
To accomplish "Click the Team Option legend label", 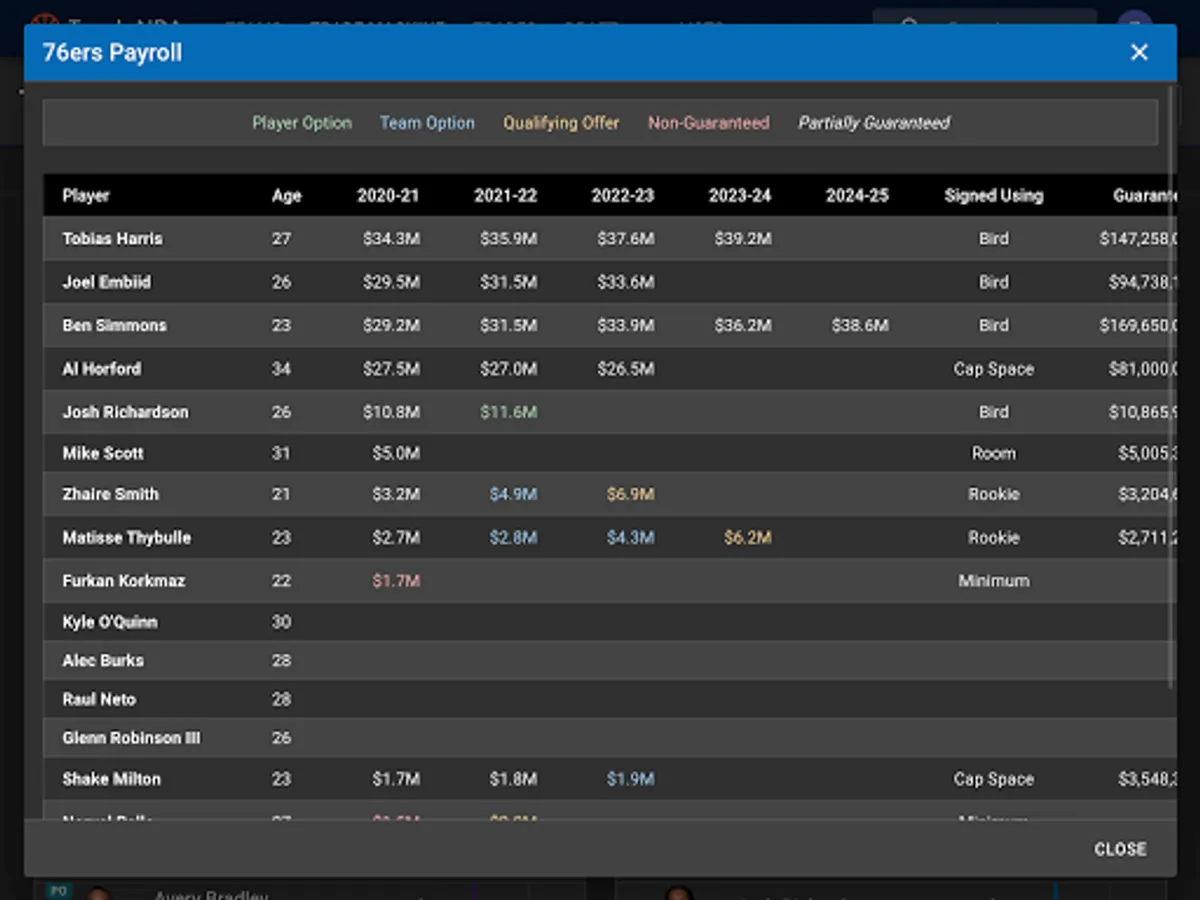I will point(427,123).
